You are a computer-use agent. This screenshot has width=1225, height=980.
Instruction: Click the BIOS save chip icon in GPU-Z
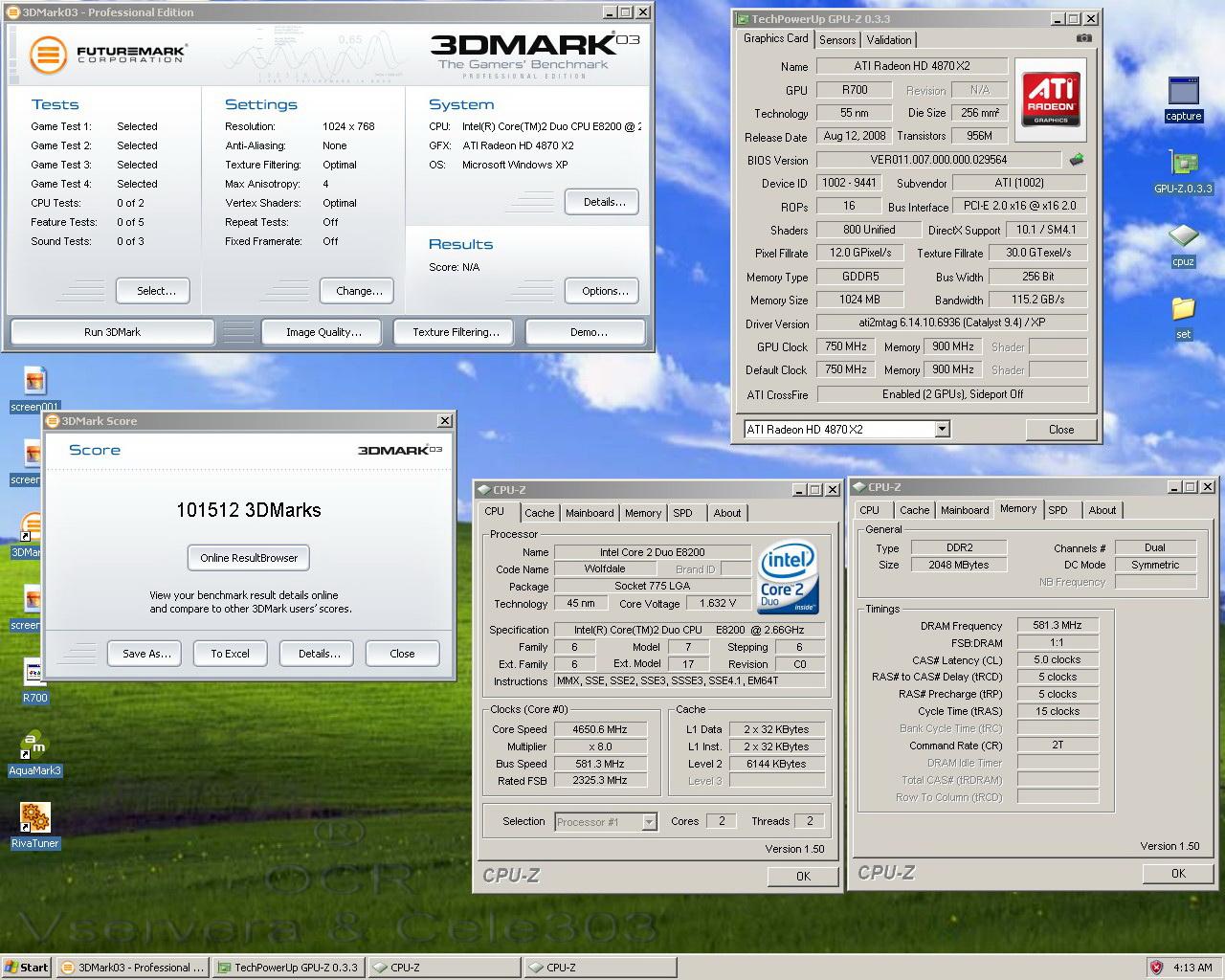[1076, 159]
